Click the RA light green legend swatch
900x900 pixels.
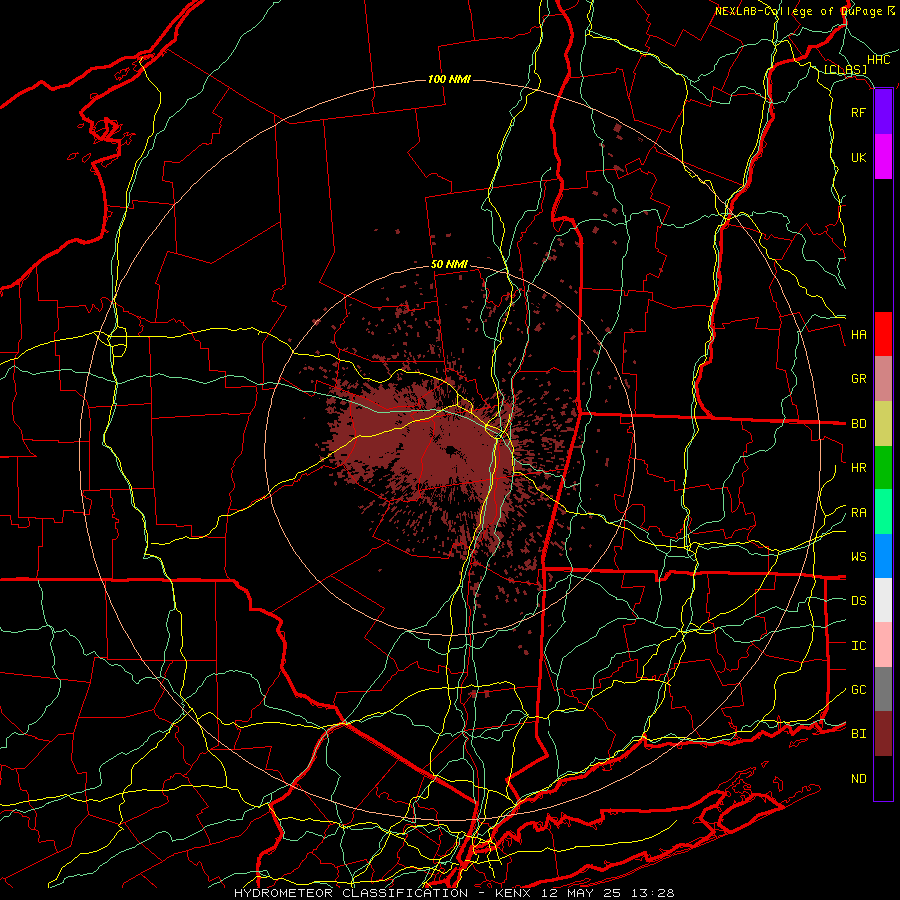pos(883,511)
